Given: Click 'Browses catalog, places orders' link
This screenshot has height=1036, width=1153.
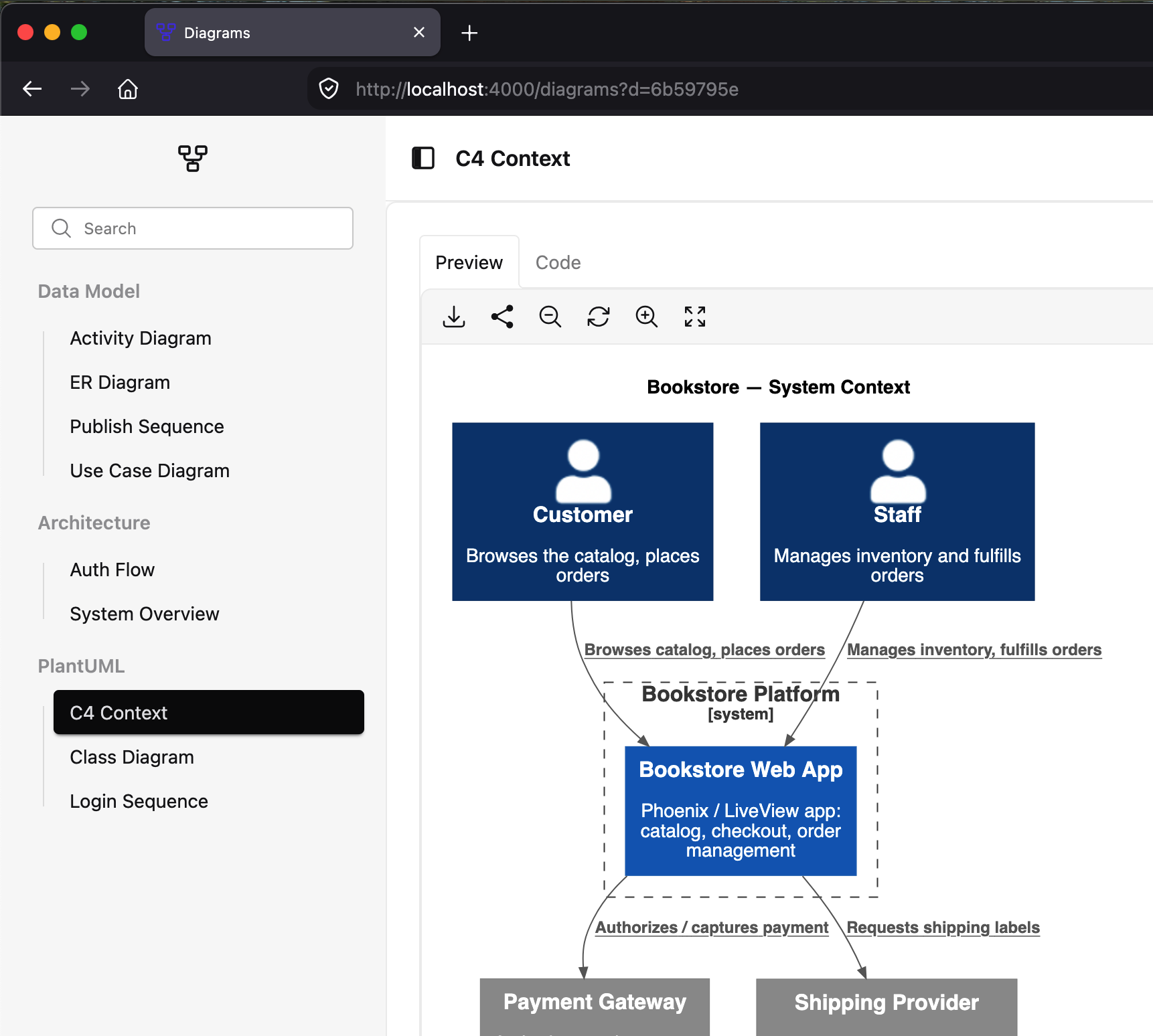Looking at the screenshot, I should (704, 650).
